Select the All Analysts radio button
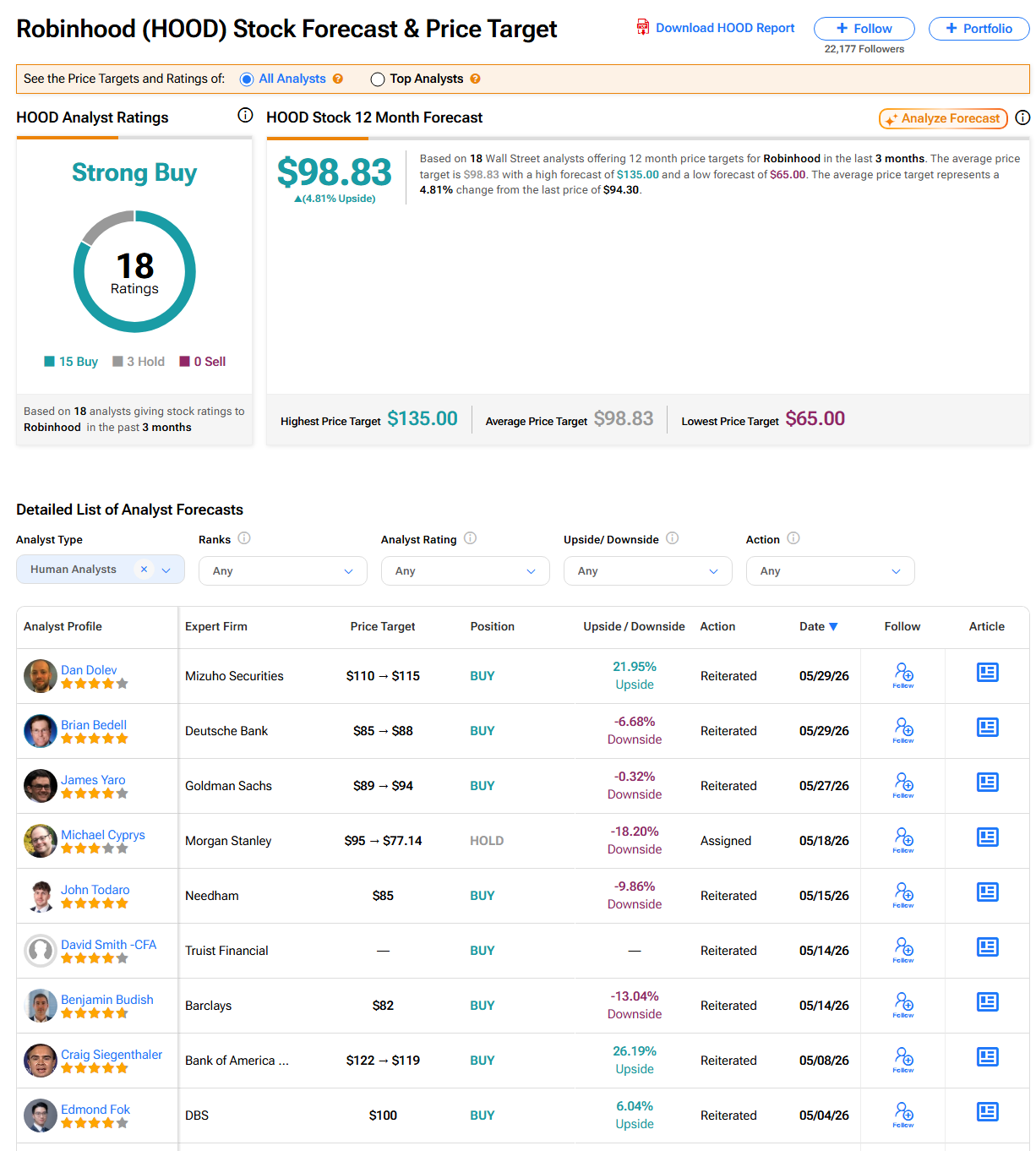This screenshot has width=1036, height=1151. (x=247, y=79)
